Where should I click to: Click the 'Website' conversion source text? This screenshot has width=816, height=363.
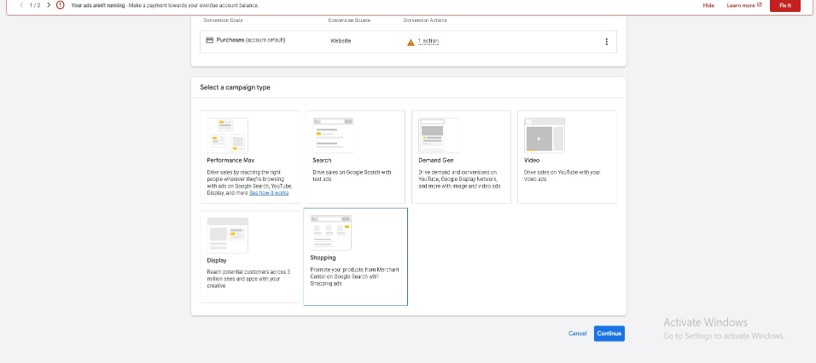pos(340,41)
